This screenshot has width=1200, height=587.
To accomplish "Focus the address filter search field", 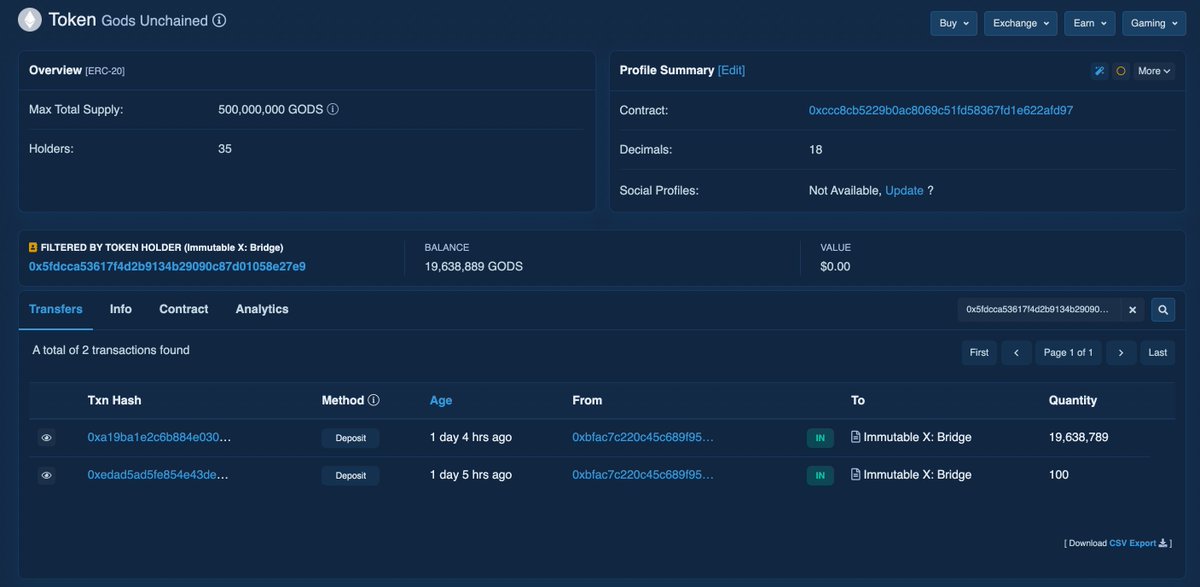I will pos(1039,310).
